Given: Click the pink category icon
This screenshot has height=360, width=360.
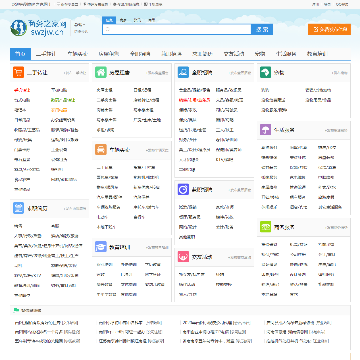Looking at the screenshot, I should pyautogui.click(x=183, y=257).
